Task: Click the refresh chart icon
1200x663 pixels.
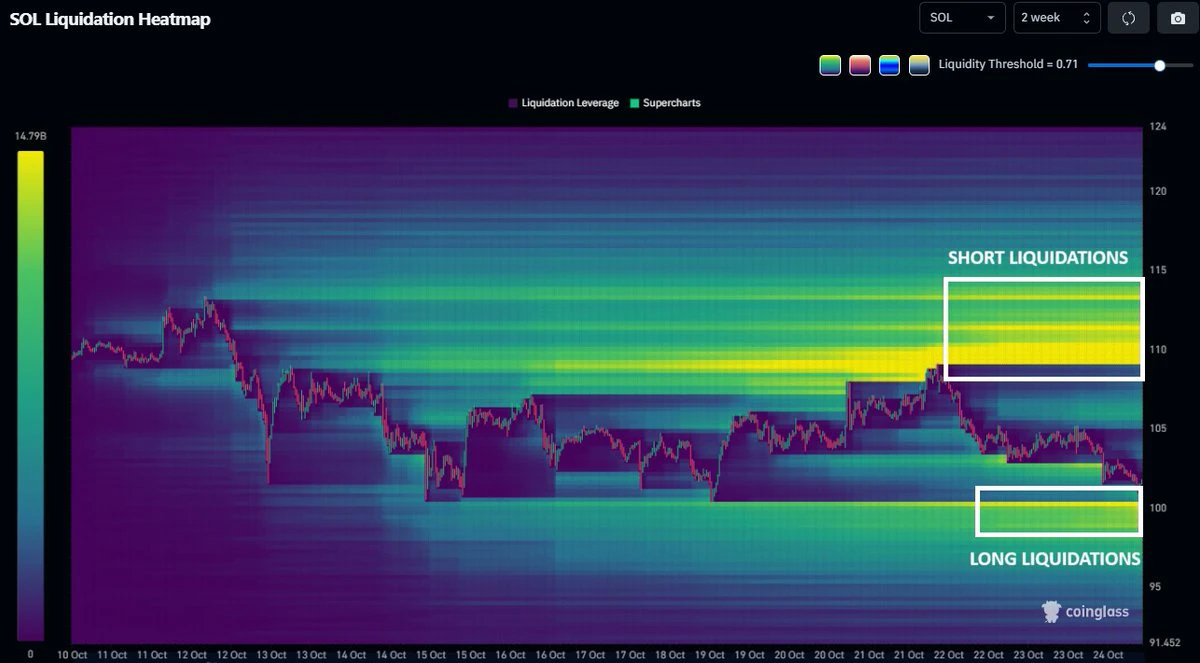Action: 1129,18
